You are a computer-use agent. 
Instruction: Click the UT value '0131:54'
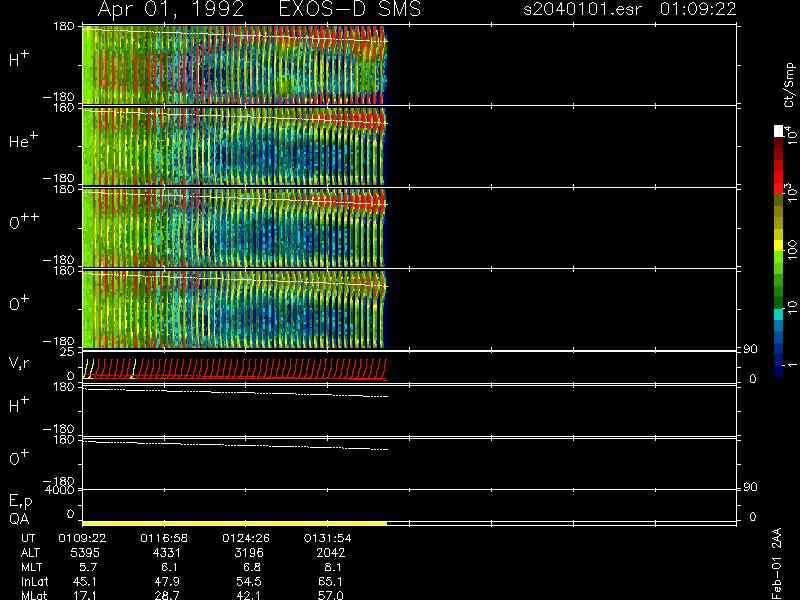coord(328,538)
